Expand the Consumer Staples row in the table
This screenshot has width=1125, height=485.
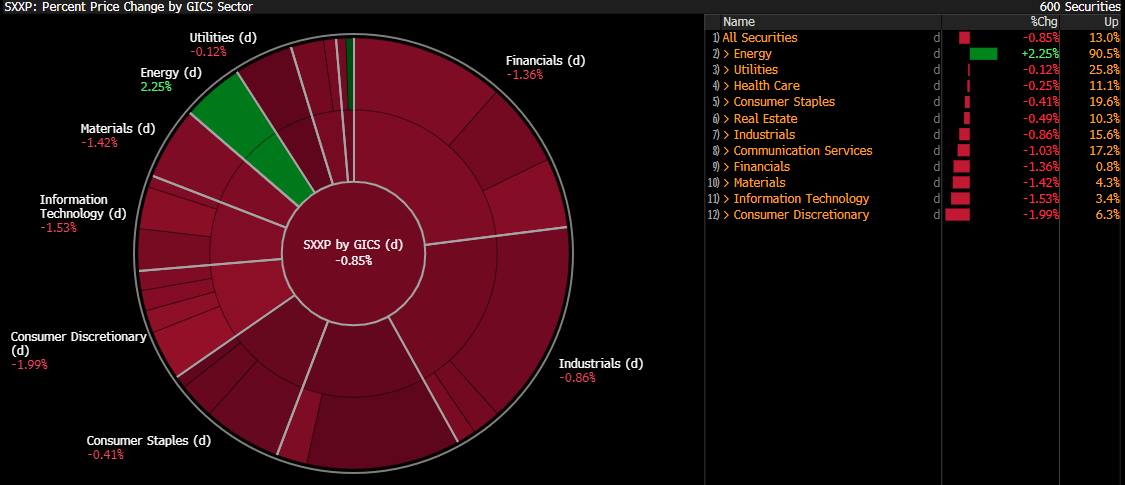[727, 102]
